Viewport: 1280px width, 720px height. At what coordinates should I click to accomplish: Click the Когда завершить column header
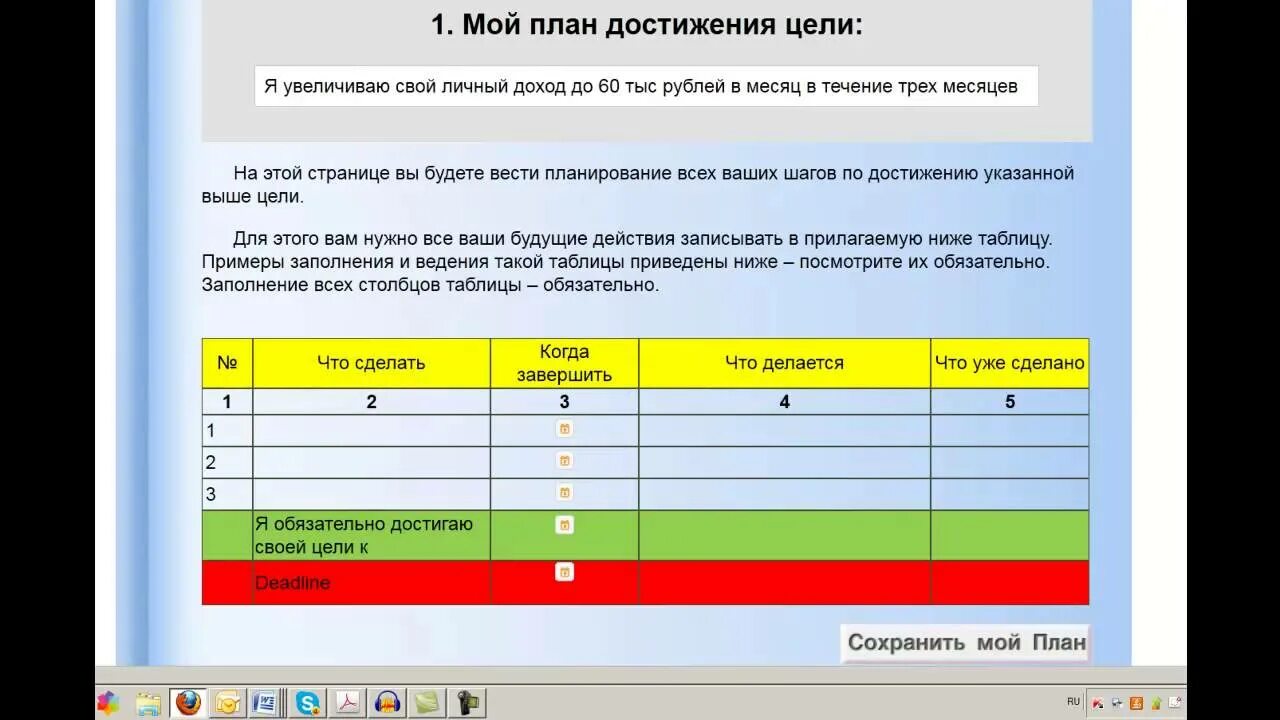[564, 363]
